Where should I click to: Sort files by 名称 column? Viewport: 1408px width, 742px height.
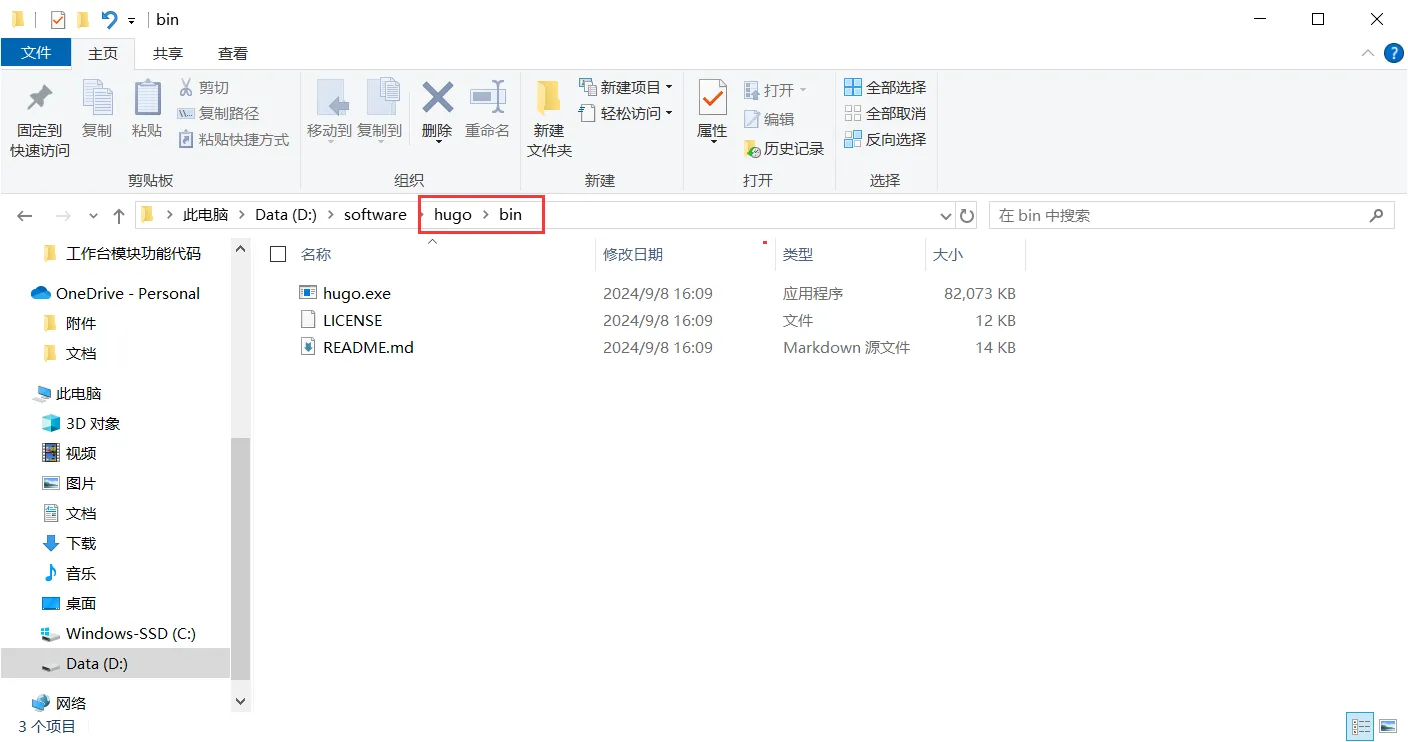click(316, 255)
